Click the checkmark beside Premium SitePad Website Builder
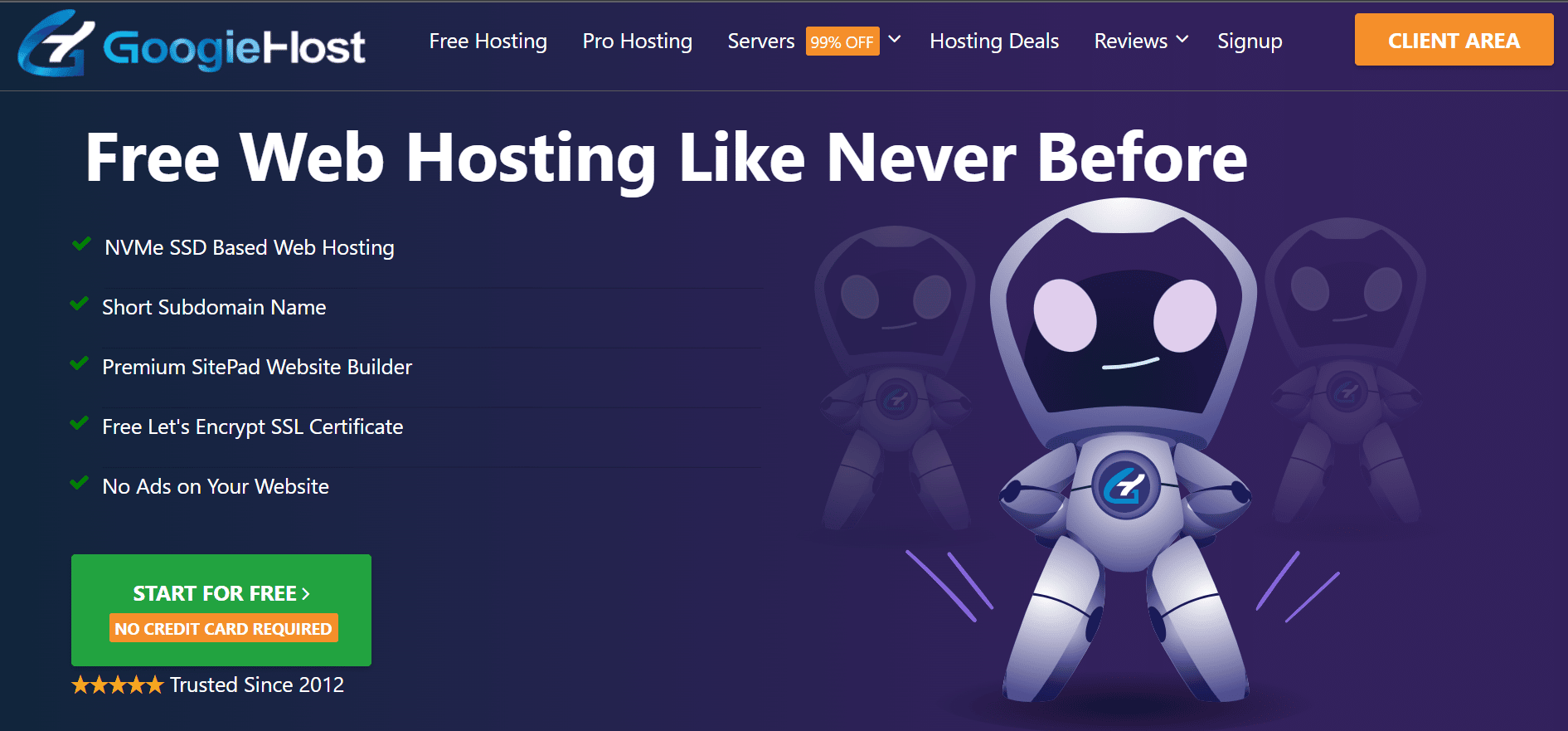Image resolution: width=1568 pixels, height=731 pixels. point(80,363)
